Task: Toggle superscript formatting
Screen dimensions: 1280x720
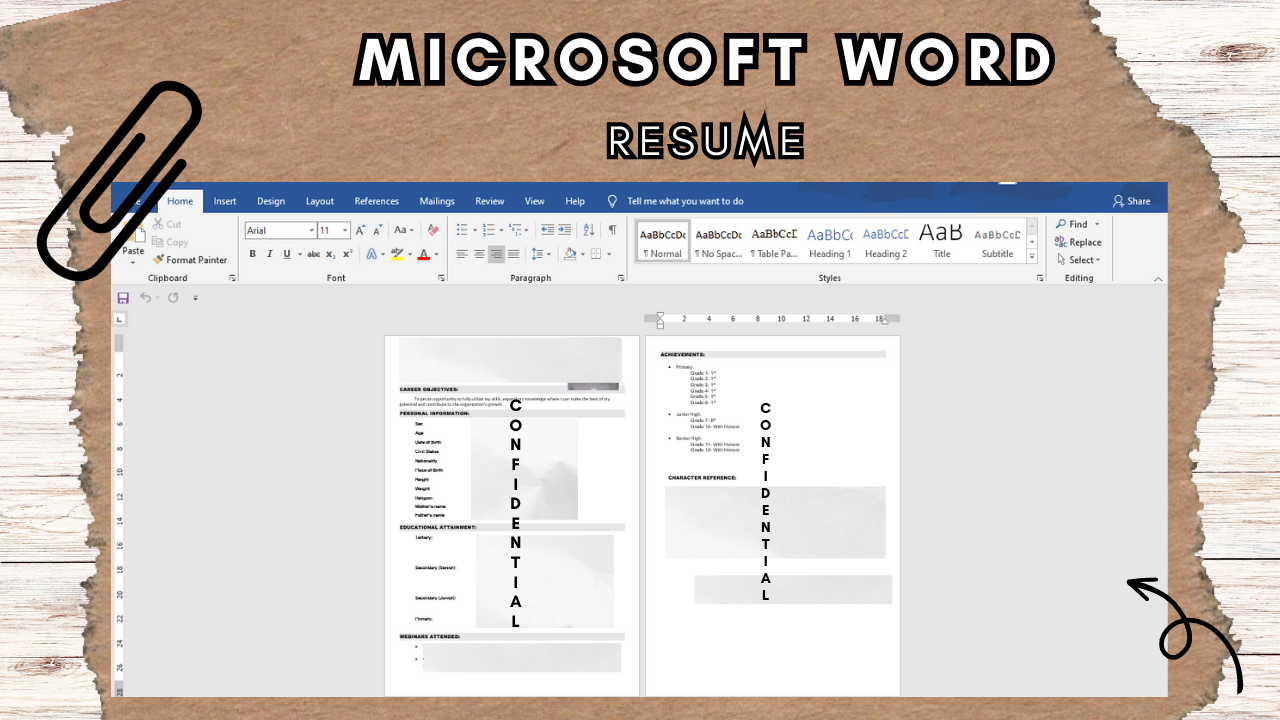Action: pos(347,254)
